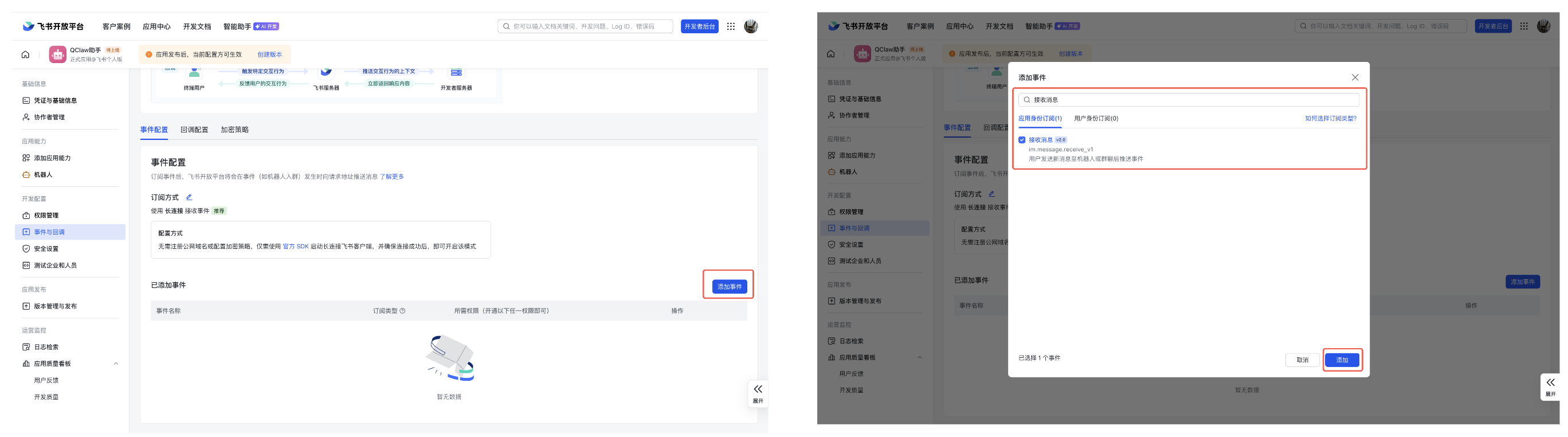Screen dimensions: 1568x437
Task: Switch to the 用户身份订阅(0) tab
Action: pyautogui.click(x=1096, y=119)
